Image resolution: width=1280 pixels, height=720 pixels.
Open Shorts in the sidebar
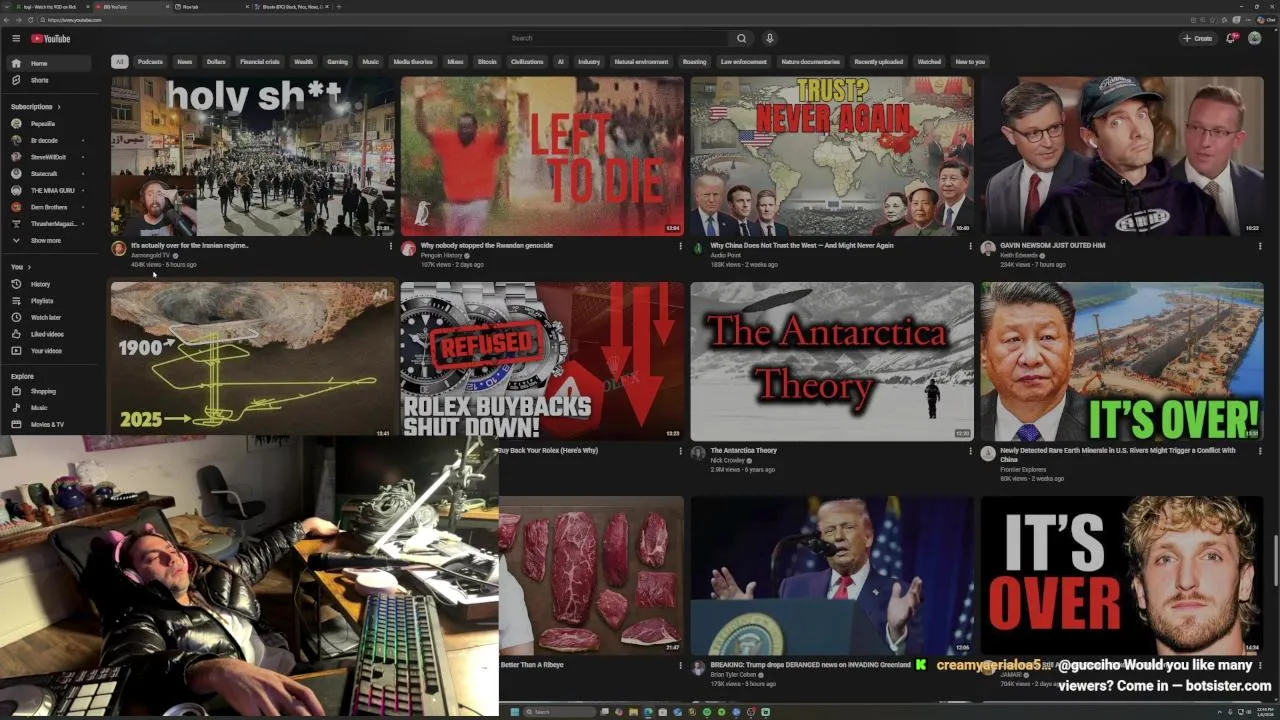[50, 80]
